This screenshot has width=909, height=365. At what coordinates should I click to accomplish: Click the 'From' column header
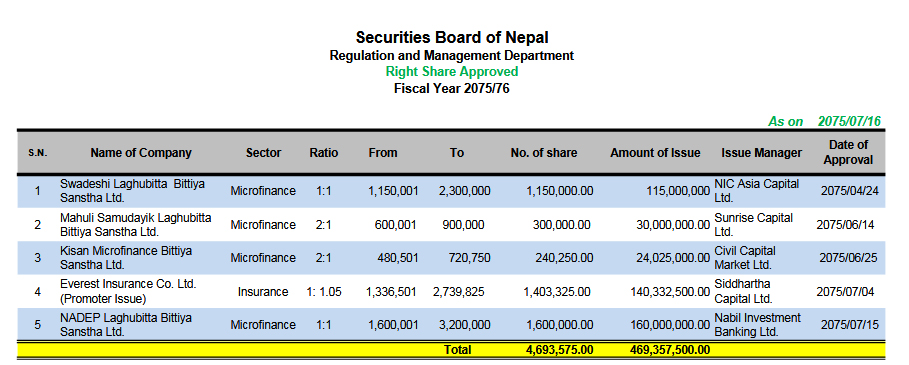(x=383, y=153)
